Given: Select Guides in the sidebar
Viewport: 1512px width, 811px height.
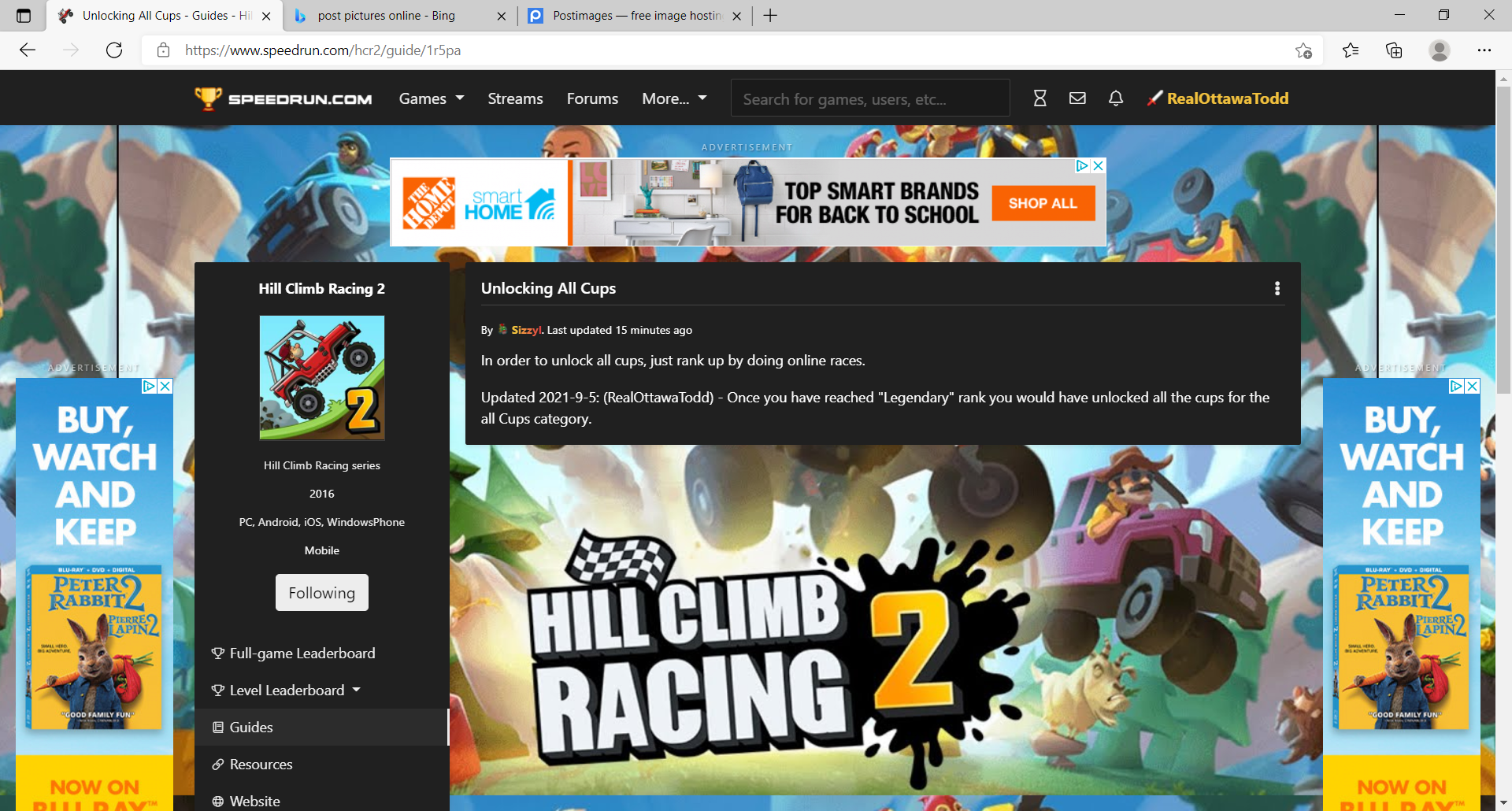Looking at the screenshot, I should (321, 728).
